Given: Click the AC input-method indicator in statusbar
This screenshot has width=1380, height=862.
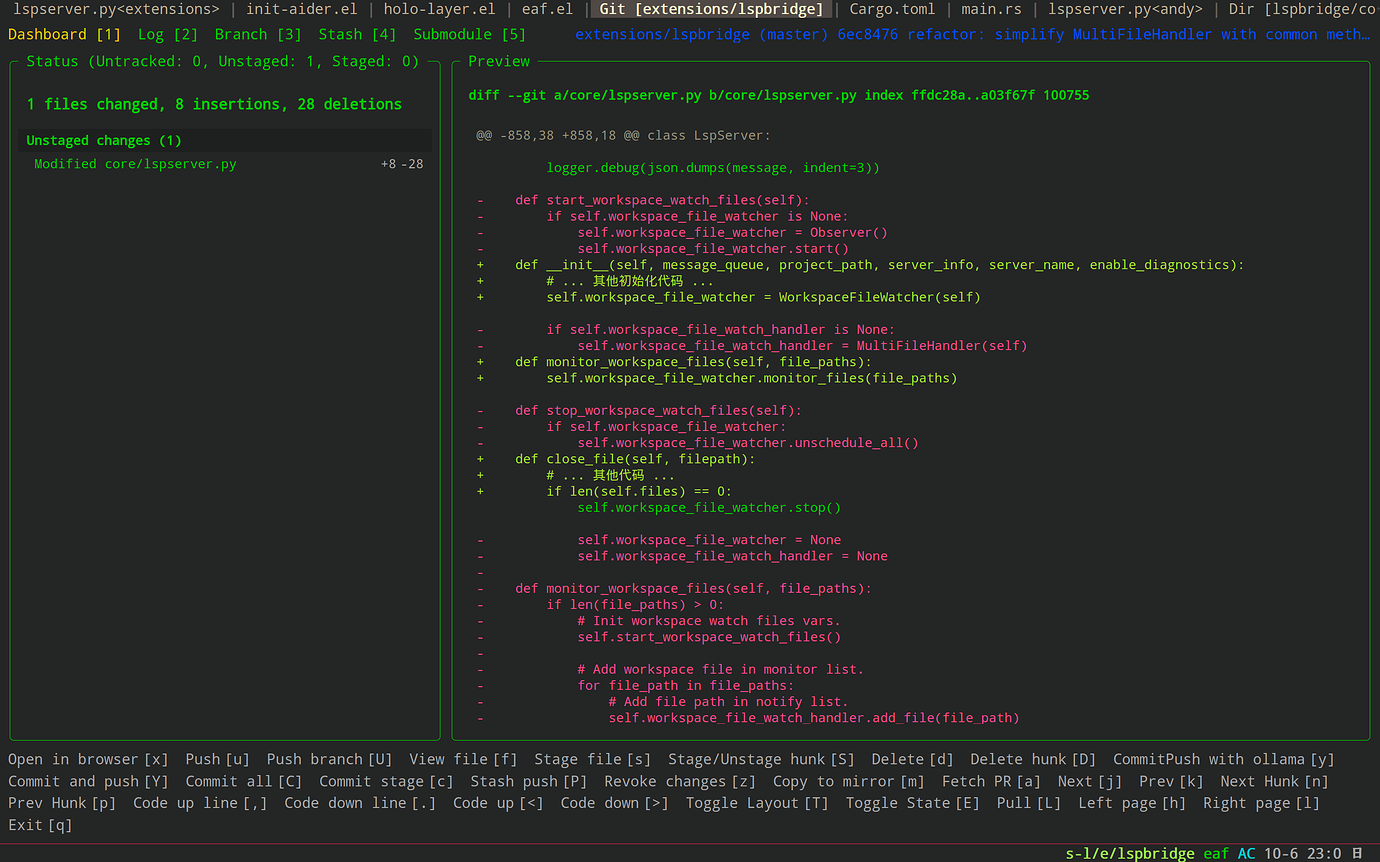Looking at the screenshot, I should pyautogui.click(x=1246, y=853).
